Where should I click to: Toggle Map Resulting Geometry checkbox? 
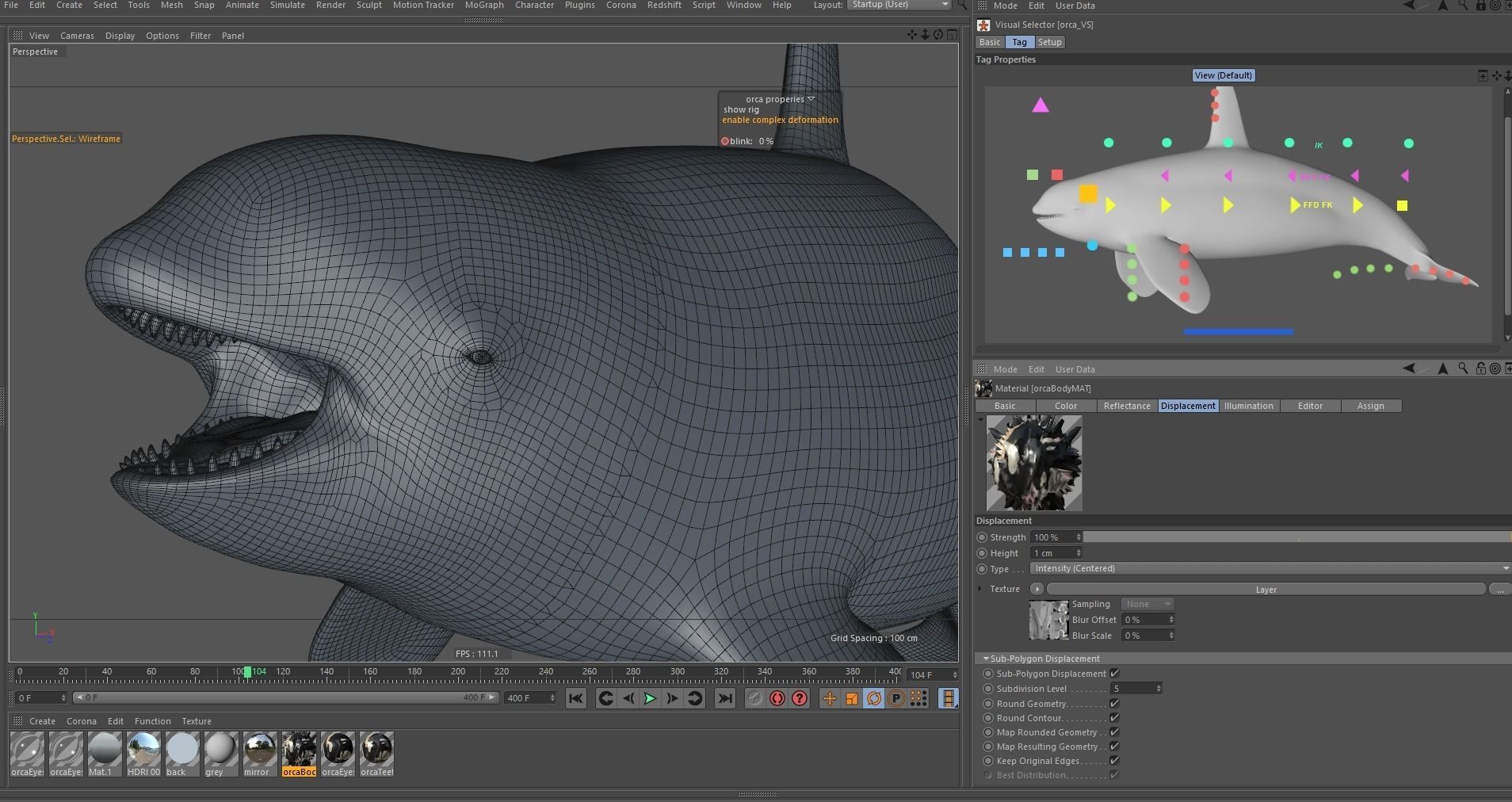(1114, 747)
